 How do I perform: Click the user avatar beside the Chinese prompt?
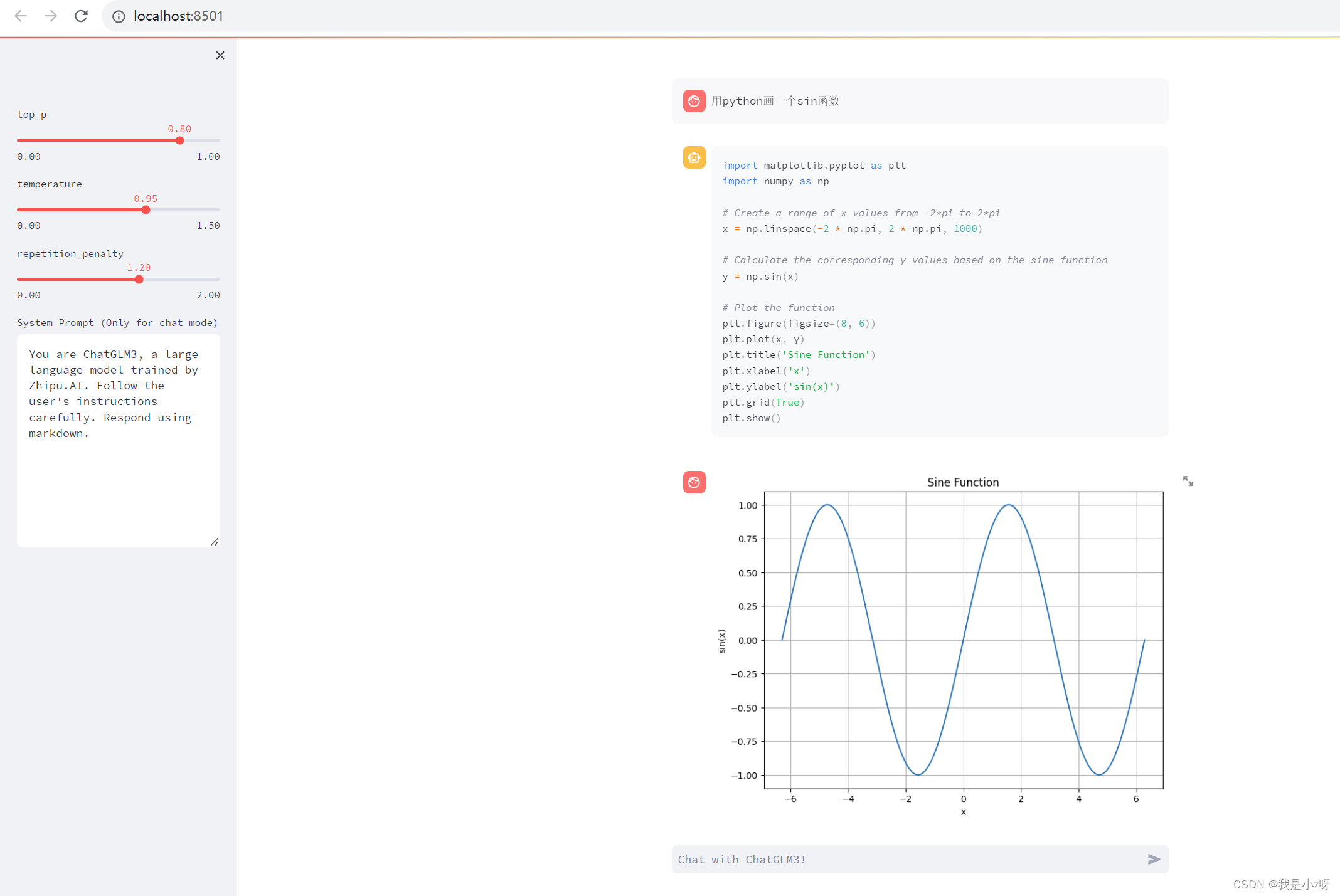694,101
